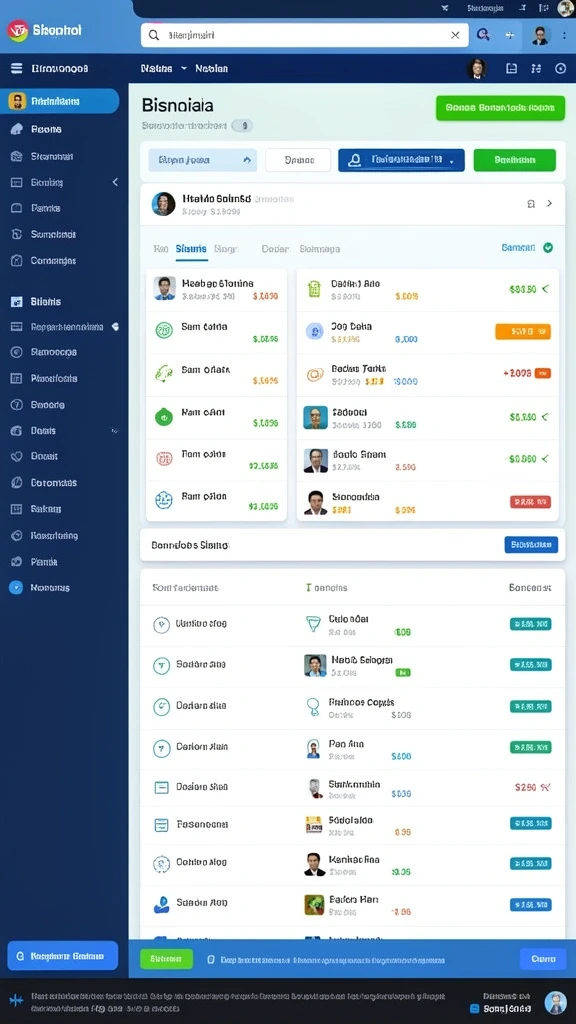Clear the search field with the X icon
Screen dimensions: 576x1024
pyautogui.click(x=455, y=35)
